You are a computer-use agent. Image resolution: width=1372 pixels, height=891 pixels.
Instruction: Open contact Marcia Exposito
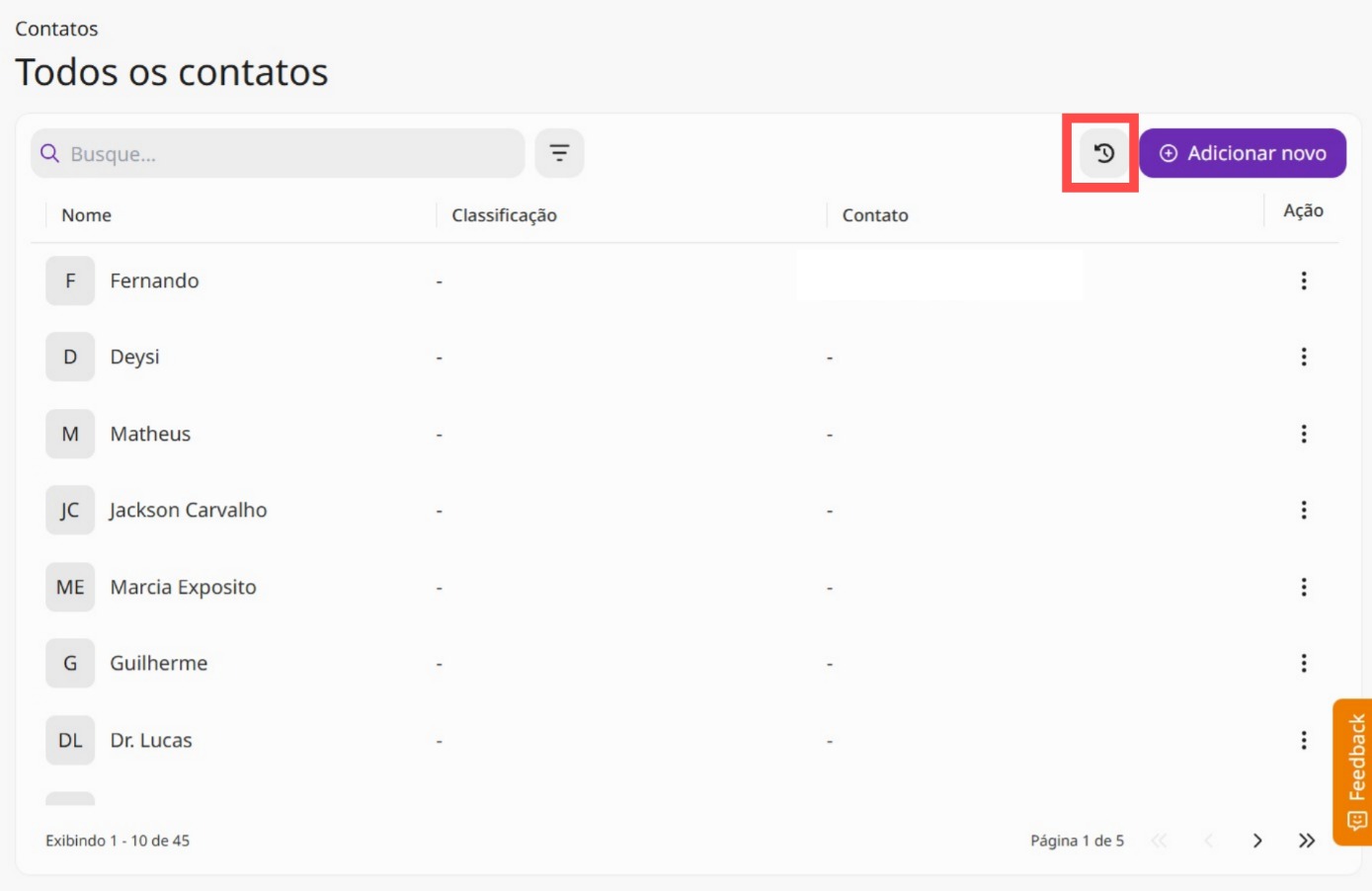[x=183, y=587]
